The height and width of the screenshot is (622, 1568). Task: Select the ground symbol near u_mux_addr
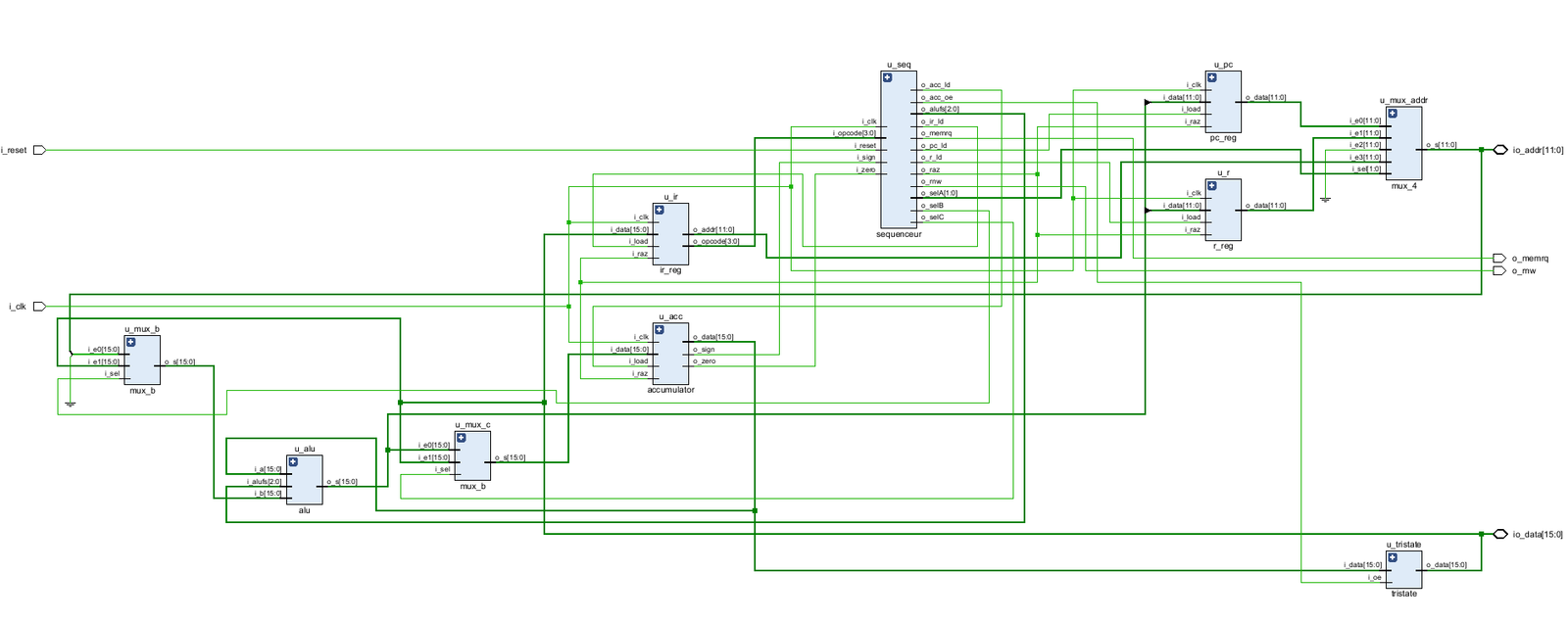[1325, 199]
